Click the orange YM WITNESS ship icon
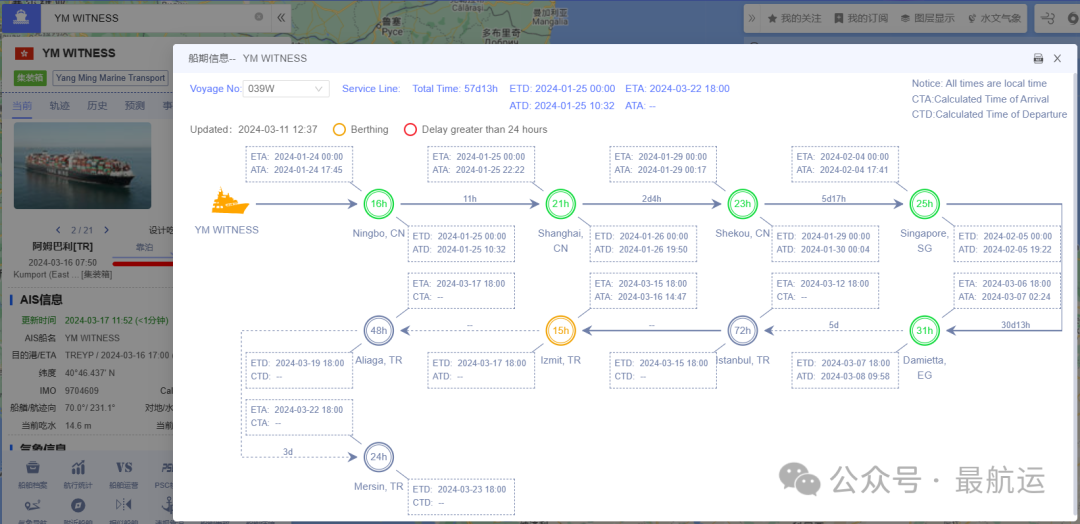 click(231, 202)
